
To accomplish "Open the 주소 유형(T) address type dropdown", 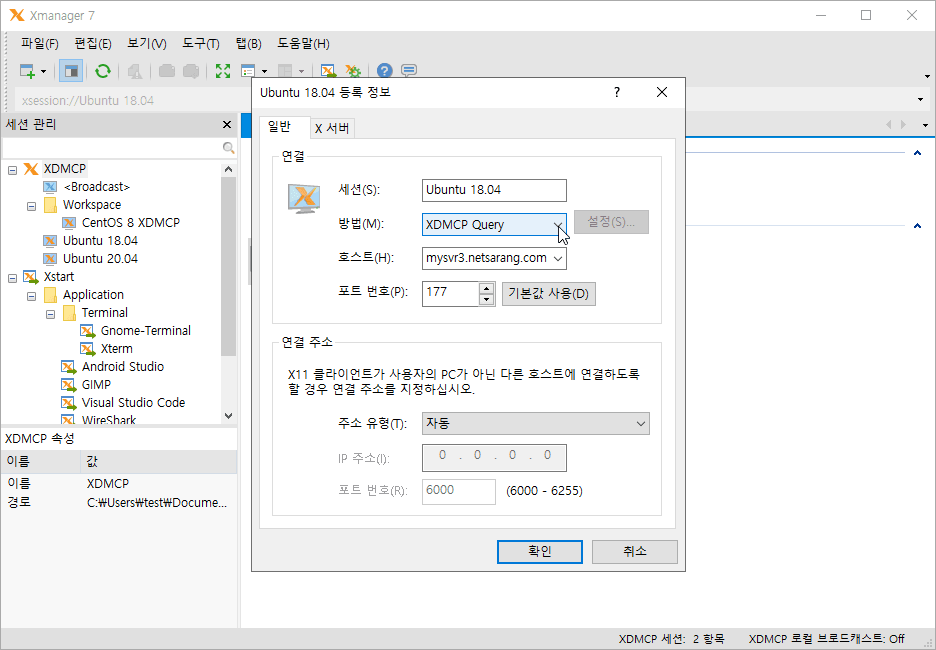I will point(641,424).
